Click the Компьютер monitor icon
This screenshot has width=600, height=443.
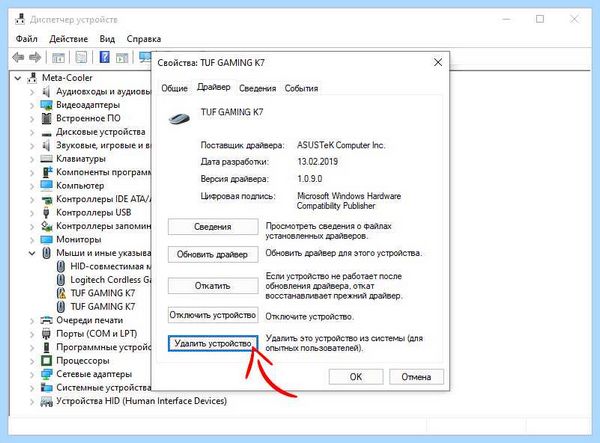(46, 186)
